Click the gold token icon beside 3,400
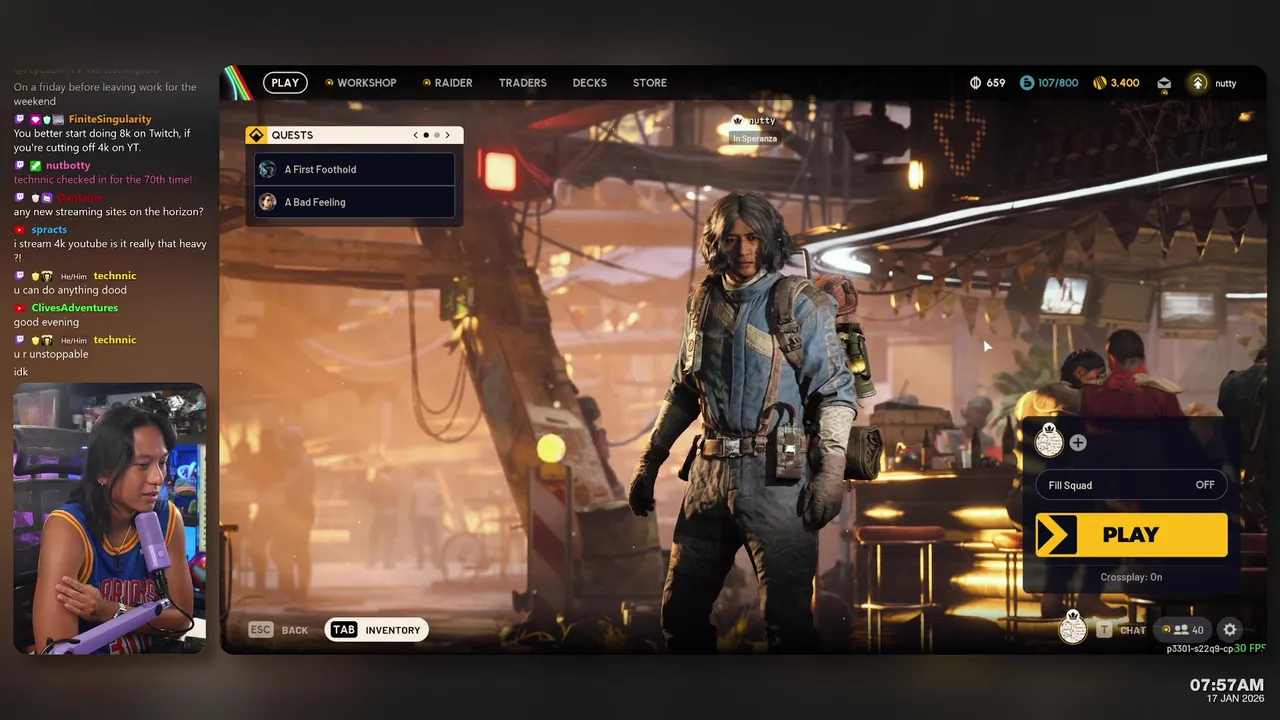The width and height of the screenshot is (1280, 720). pos(1100,83)
